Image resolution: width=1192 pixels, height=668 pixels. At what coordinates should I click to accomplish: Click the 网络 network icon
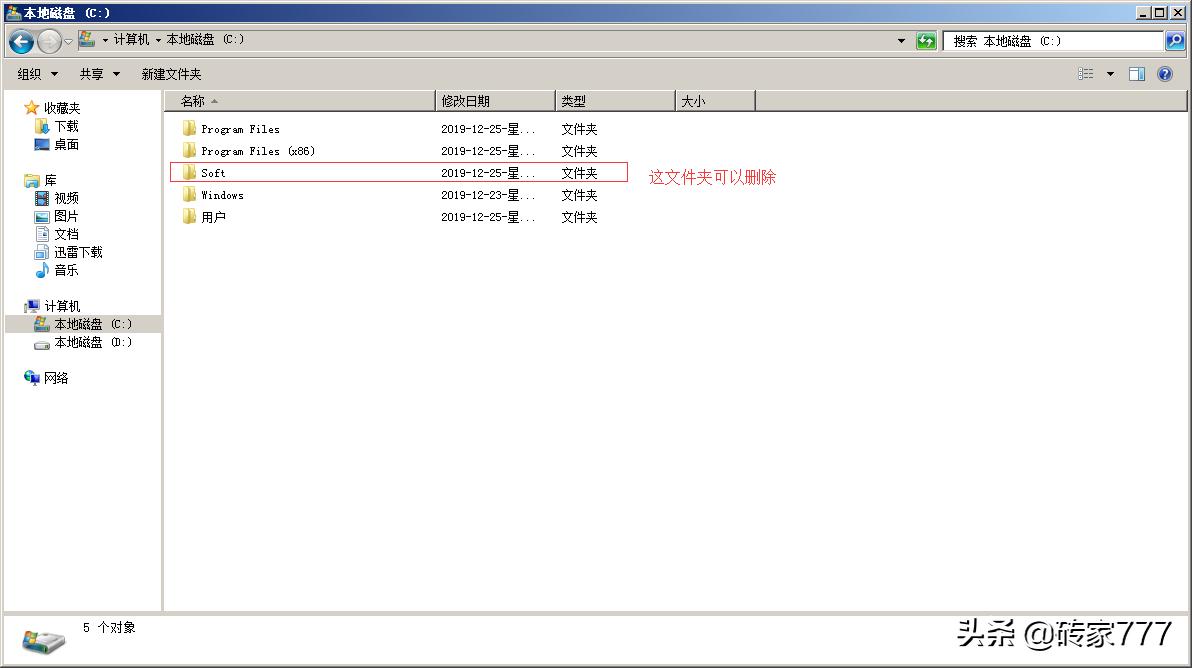coord(32,378)
